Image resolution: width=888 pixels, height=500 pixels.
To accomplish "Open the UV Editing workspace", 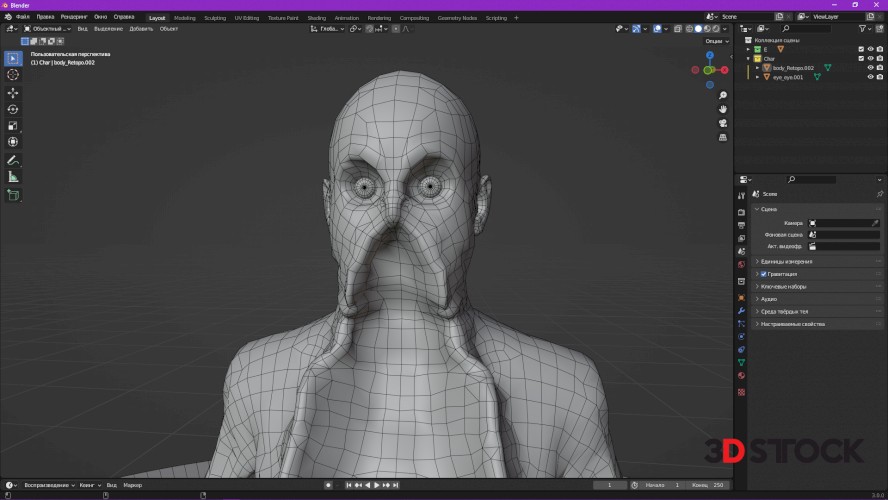I will (x=247, y=18).
